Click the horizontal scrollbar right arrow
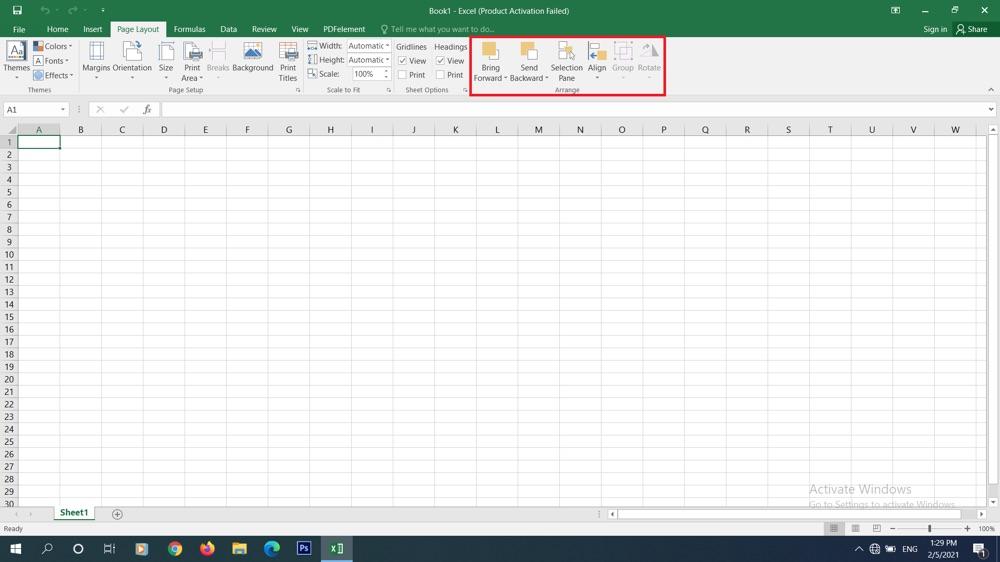The image size is (1000, 562). (982, 514)
